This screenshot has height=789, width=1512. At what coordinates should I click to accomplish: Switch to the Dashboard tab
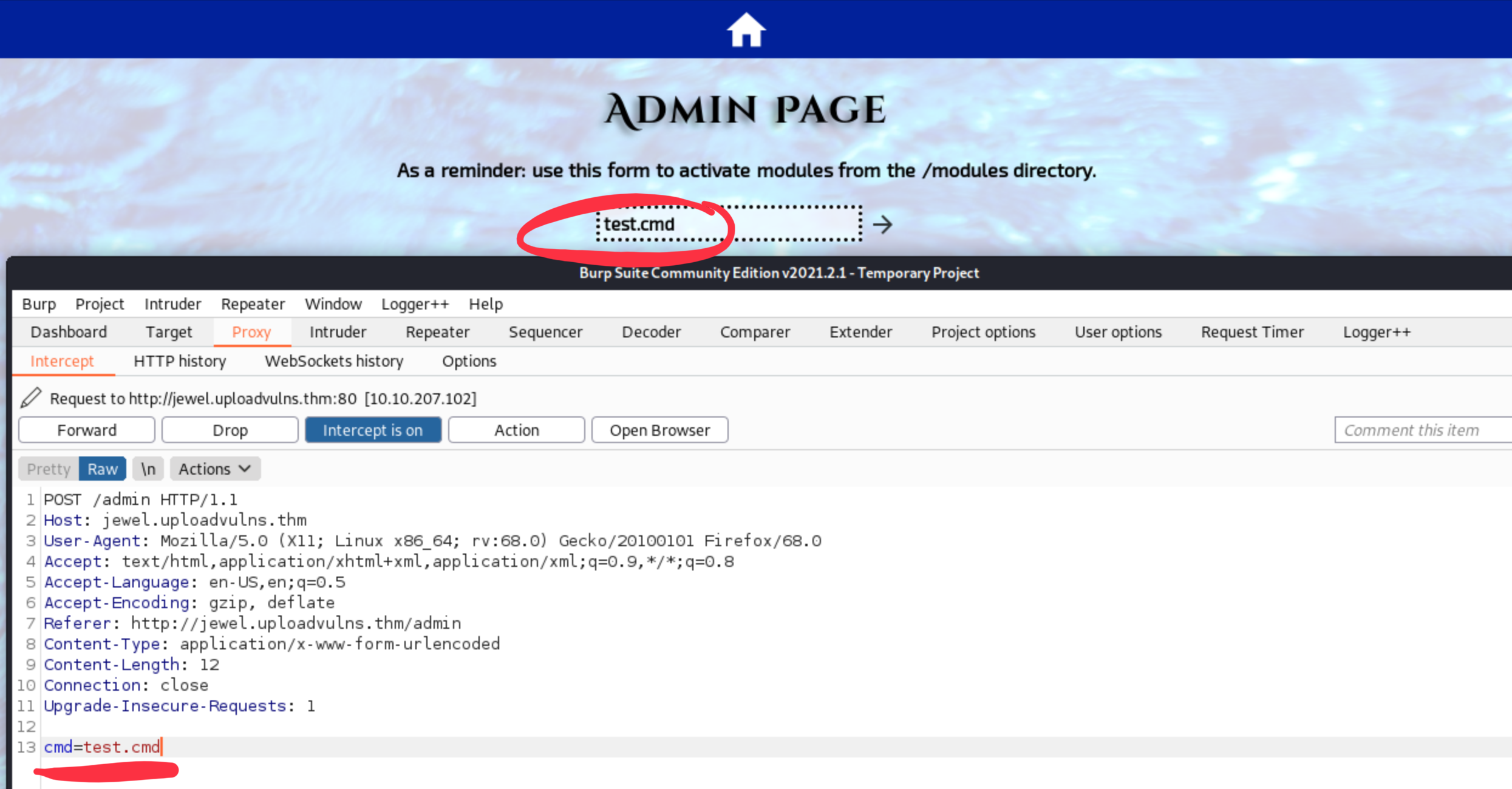[68, 332]
